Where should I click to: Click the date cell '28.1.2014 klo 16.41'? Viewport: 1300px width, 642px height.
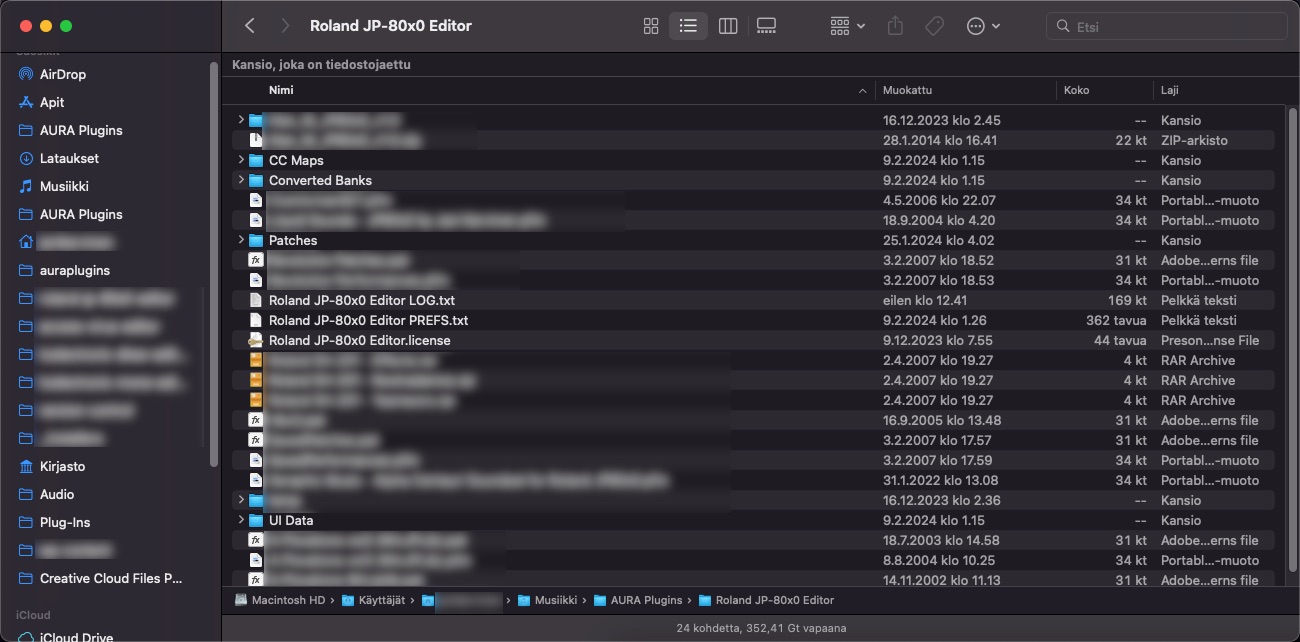pos(940,140)
